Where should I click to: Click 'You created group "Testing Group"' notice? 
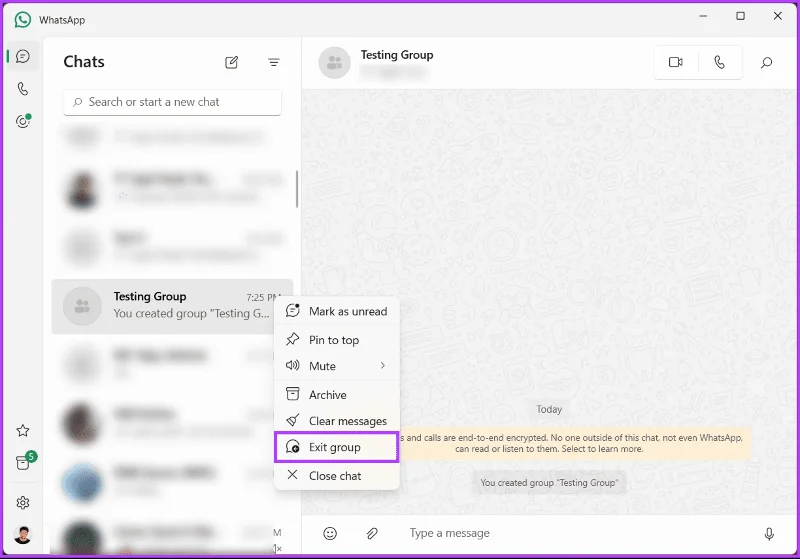tap(549, 482)
